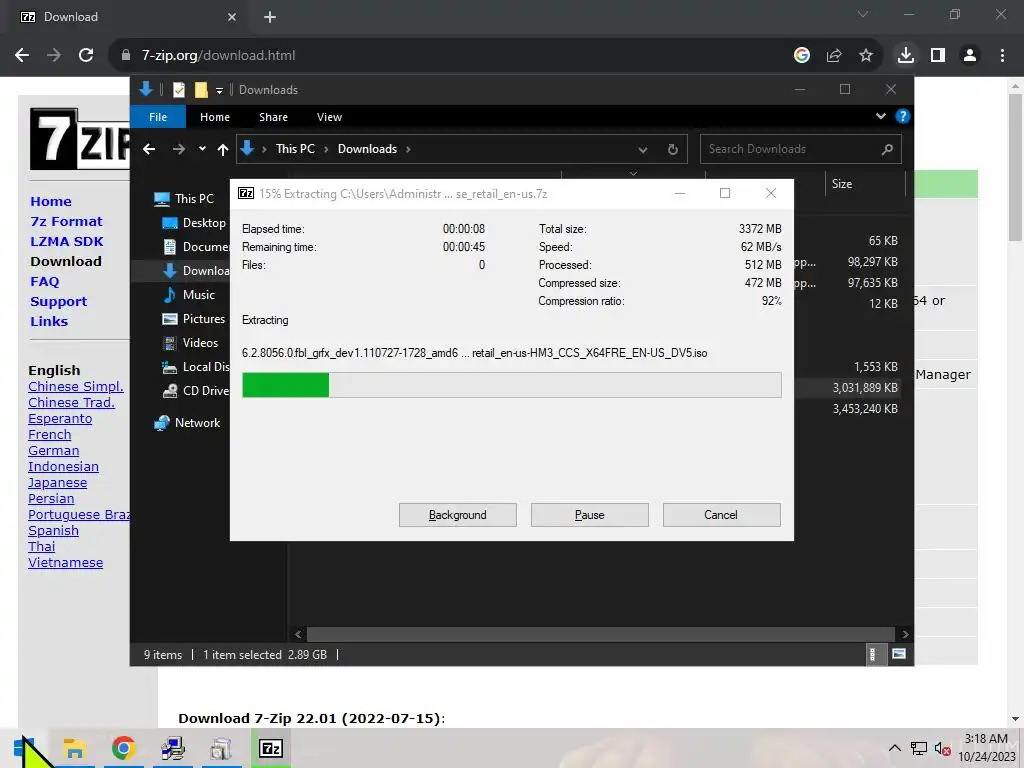This screenshot has height=768, width=1024.
Task: Click Properties quick access icon in Explorer title
Action: point(178,89)
